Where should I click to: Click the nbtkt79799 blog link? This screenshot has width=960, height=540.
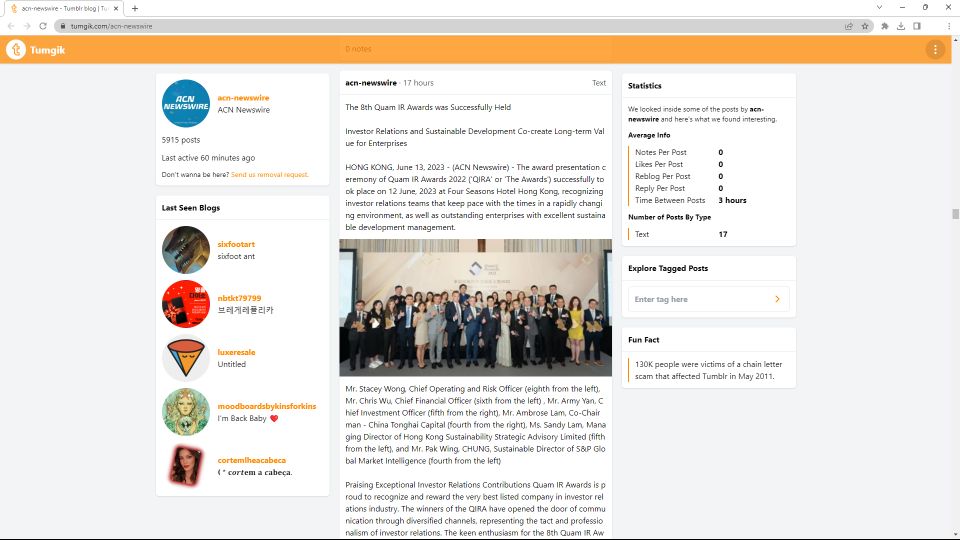239,298
